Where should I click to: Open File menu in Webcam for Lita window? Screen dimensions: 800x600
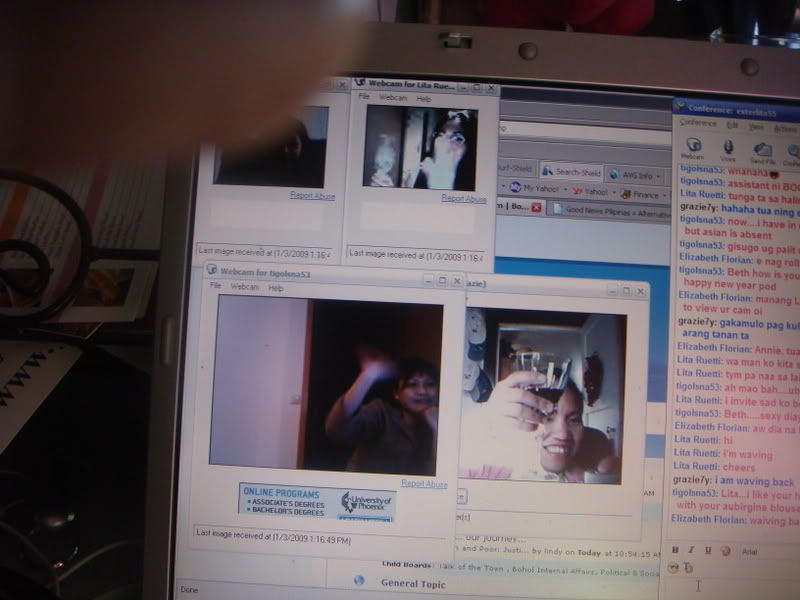tap(364, 96)
